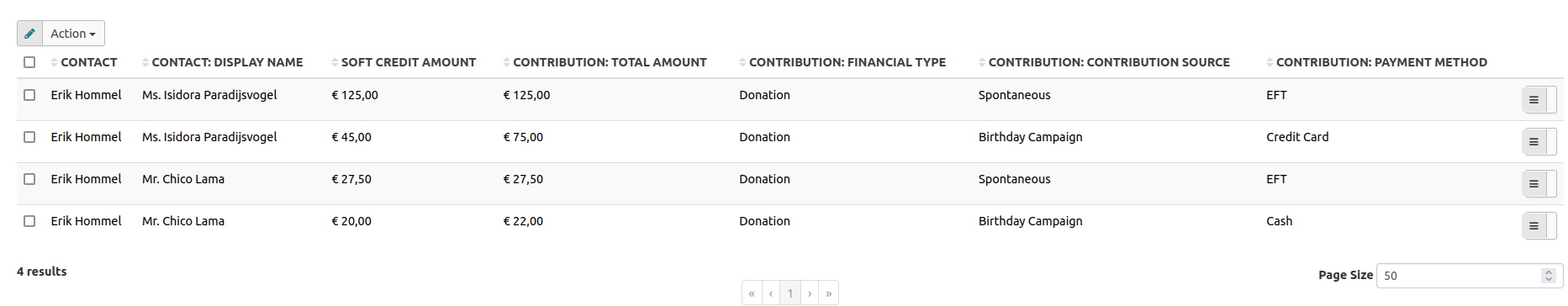
Task: Go to next page arrow
Action: point(810,293)
